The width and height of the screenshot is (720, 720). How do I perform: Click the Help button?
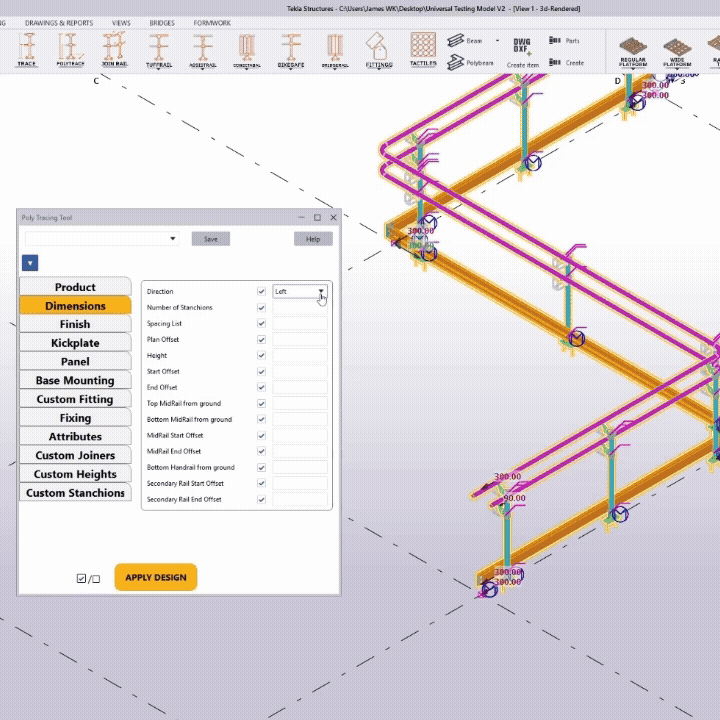pyautogui.click(x=313, y=239)
